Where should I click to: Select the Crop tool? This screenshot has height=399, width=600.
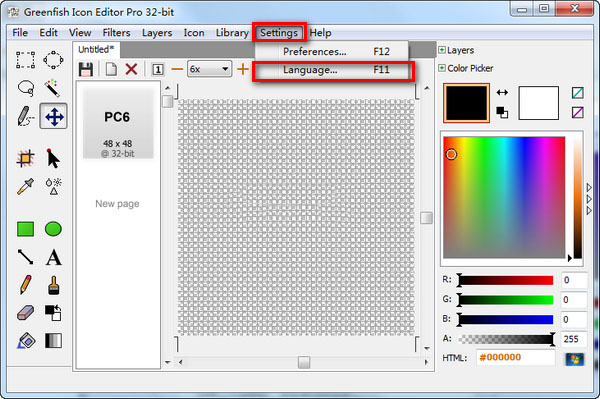point(25,158)
